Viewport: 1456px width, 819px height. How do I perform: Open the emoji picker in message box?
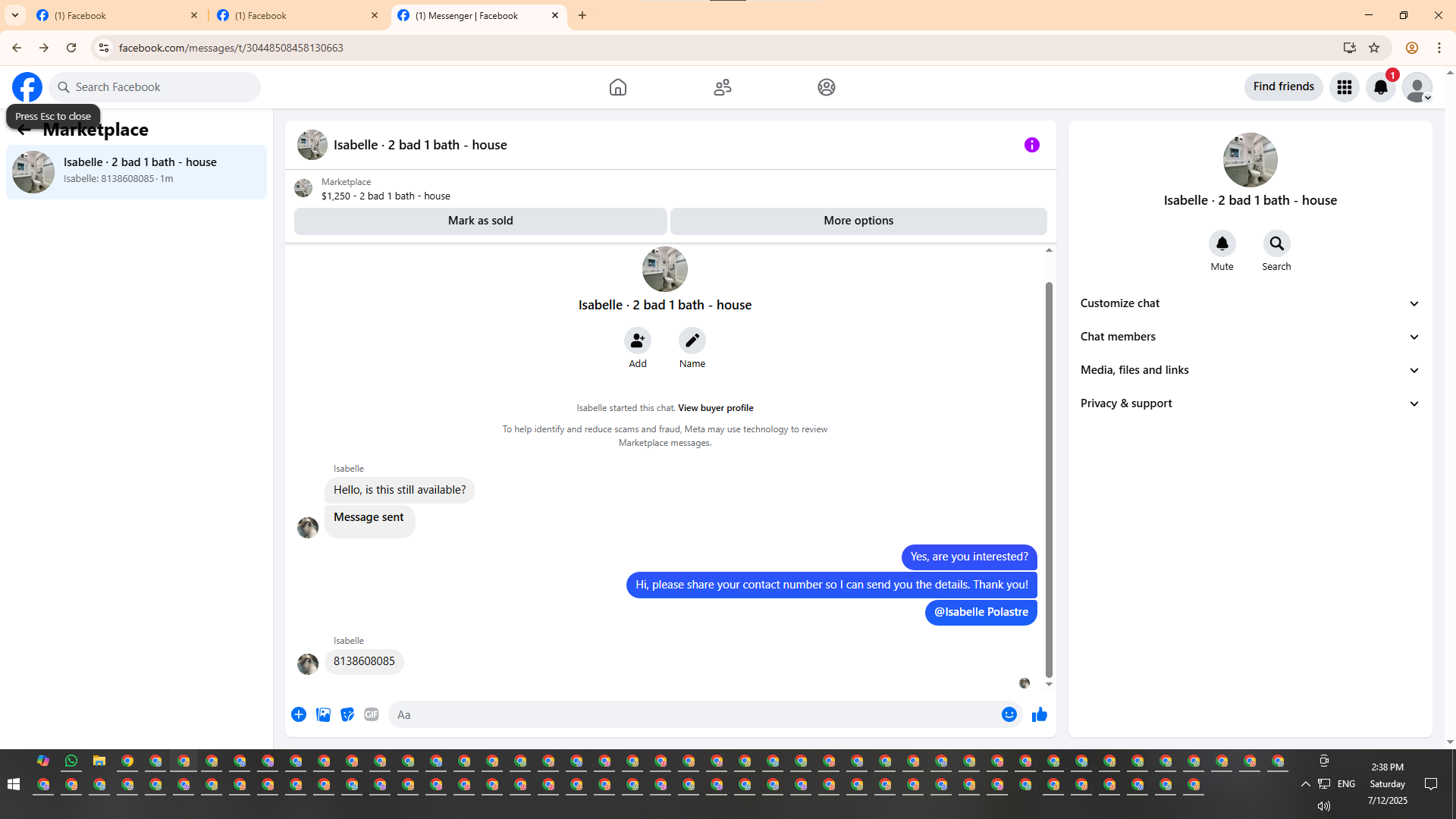coord(1009,714)
